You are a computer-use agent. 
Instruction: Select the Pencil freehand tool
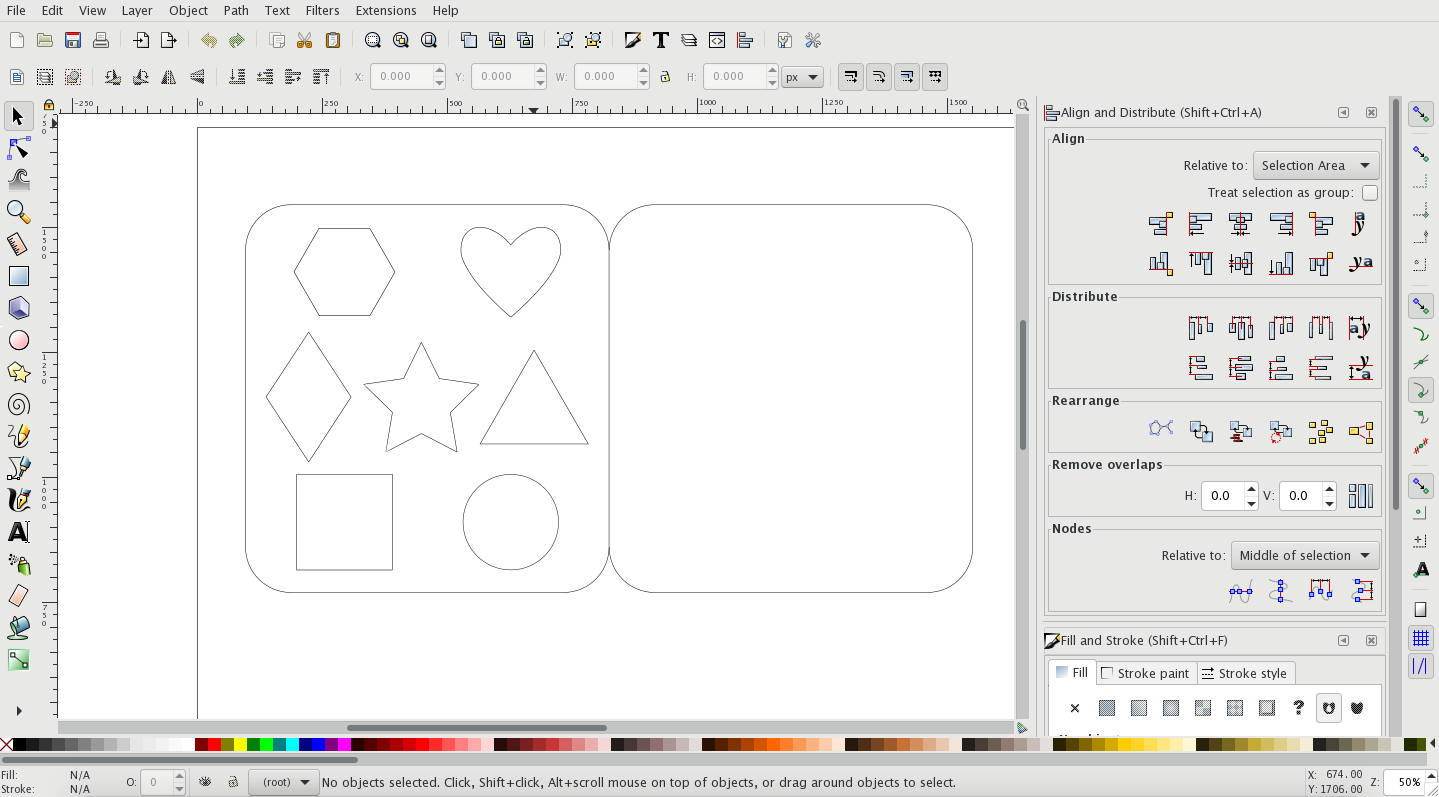(18, 436)
